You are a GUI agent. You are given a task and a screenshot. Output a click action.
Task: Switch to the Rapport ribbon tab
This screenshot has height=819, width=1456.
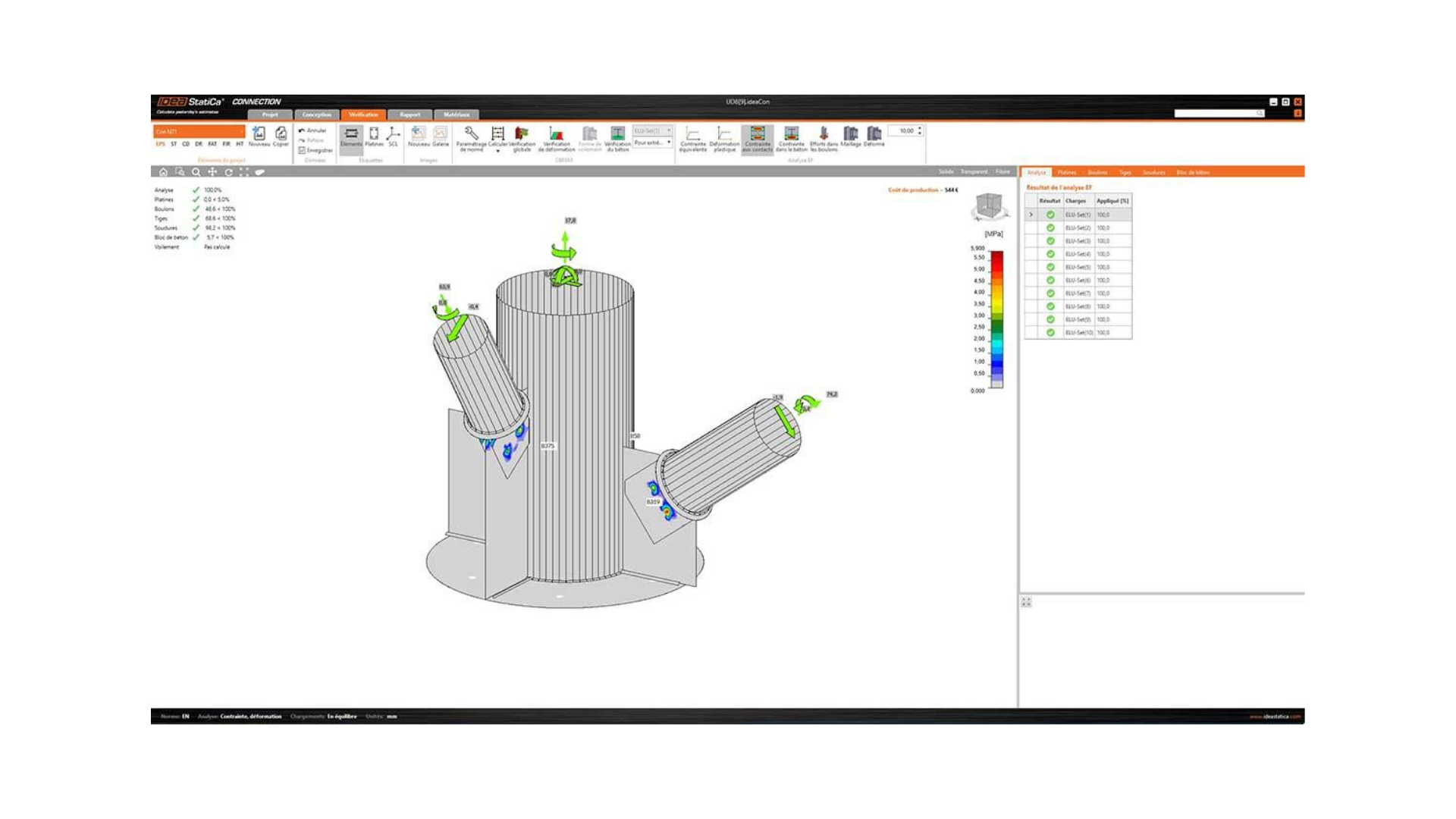(409, 115)
